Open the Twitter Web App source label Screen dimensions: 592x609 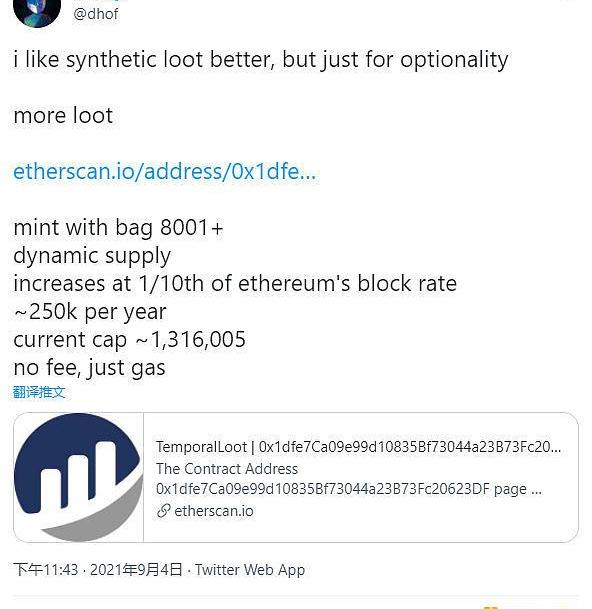(x=250, y=570)
